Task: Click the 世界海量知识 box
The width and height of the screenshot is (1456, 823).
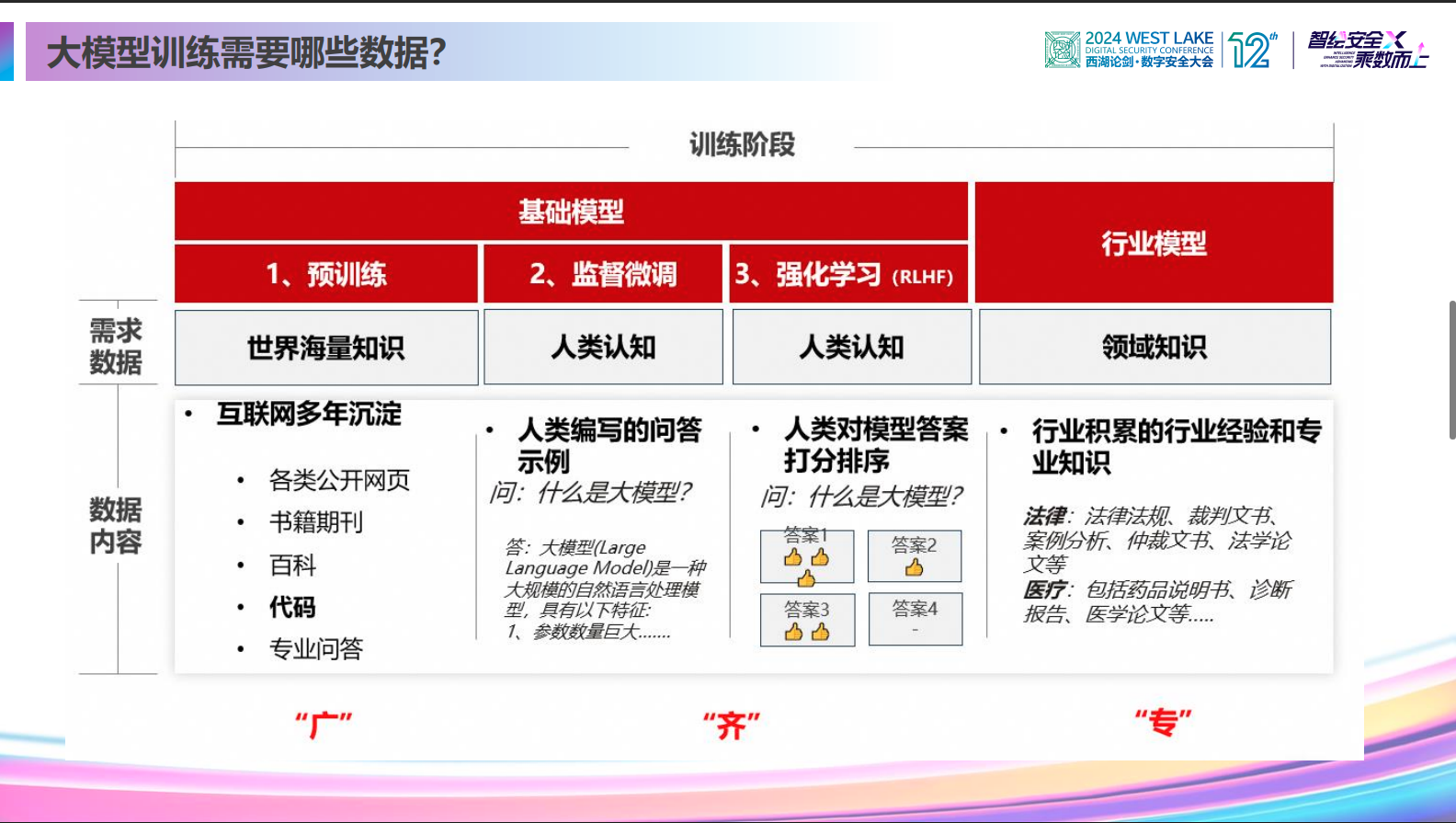Action: [326, 348]
